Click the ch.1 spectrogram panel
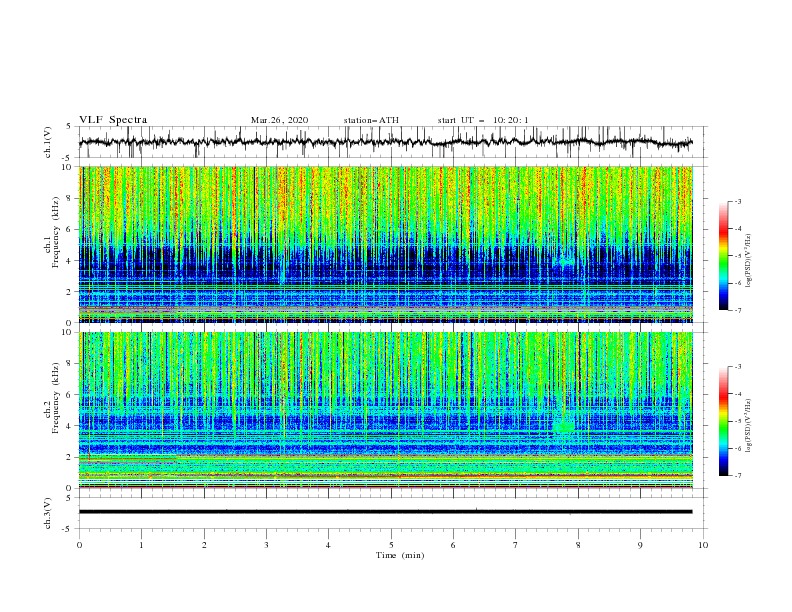Image resolution: width=792 pixels, height=612 pixels. tap(386, 244)
